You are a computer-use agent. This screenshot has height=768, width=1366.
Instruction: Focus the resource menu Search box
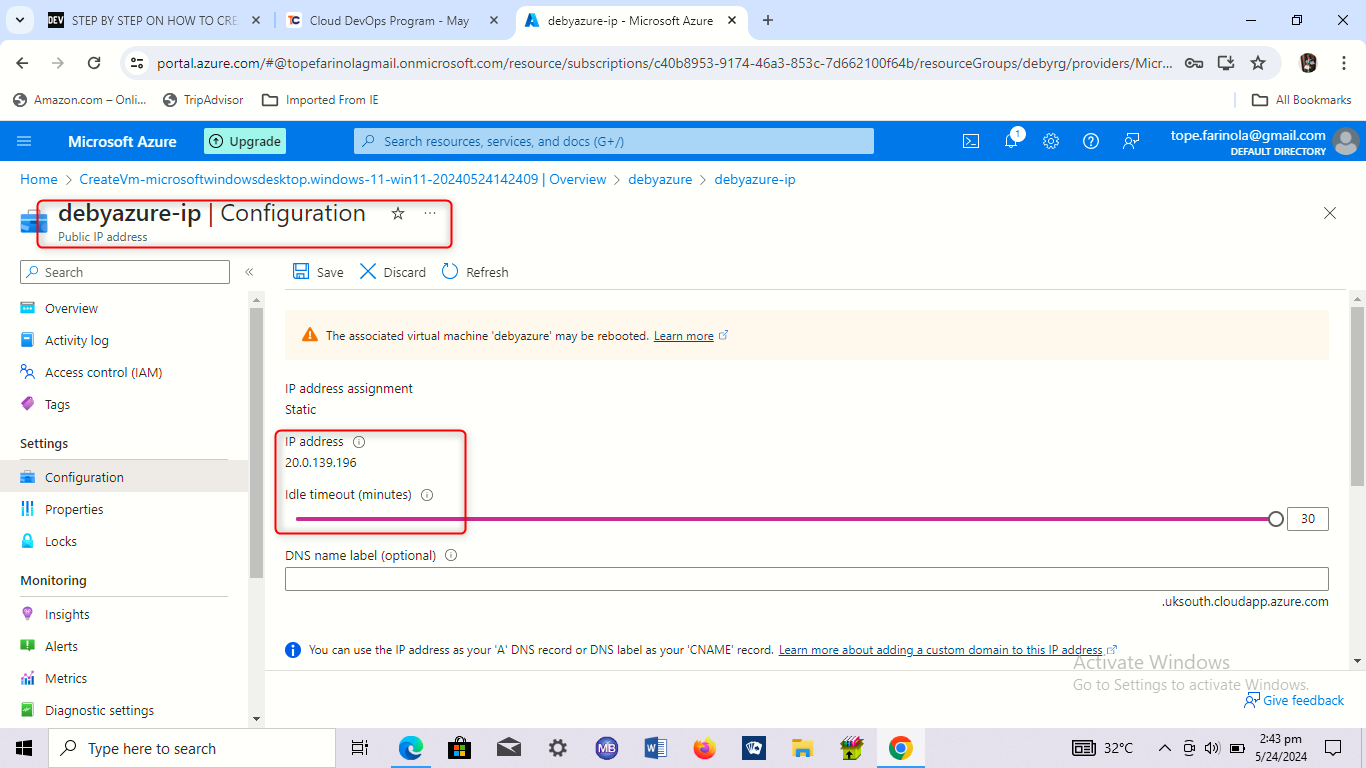pyautogui.click(x=125, y=272)
